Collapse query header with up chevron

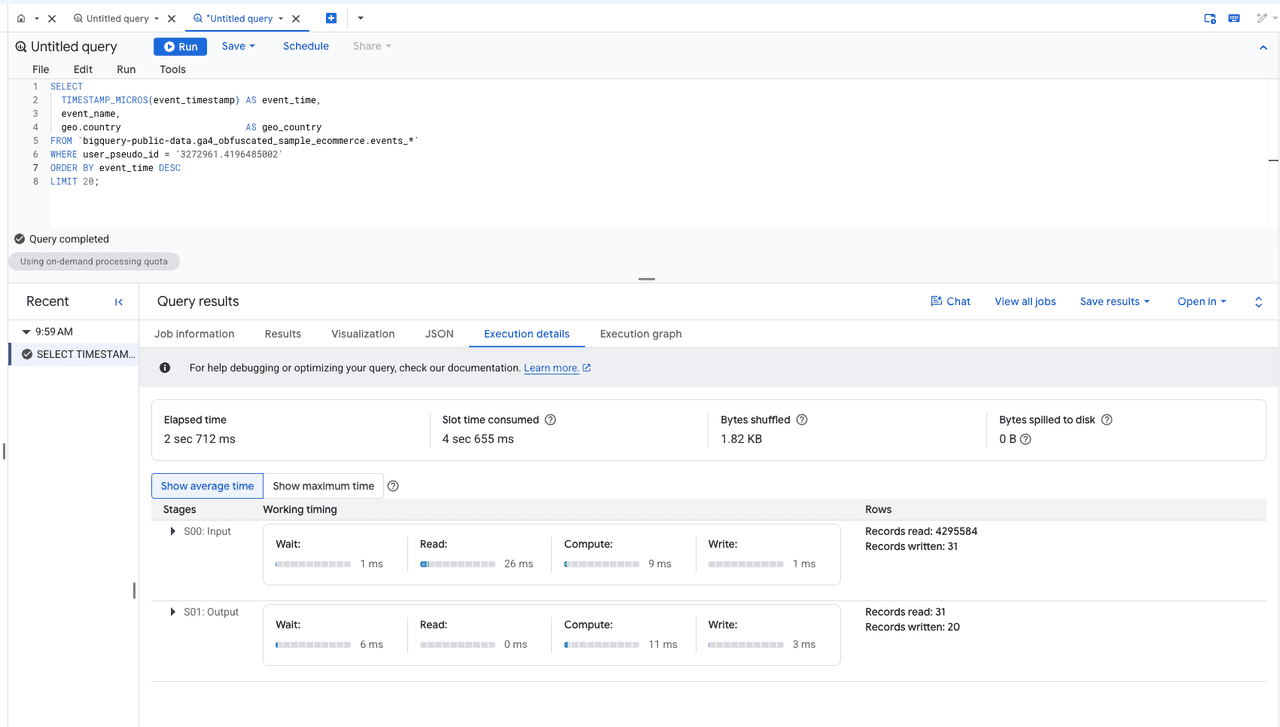(x=1264, y=47)
